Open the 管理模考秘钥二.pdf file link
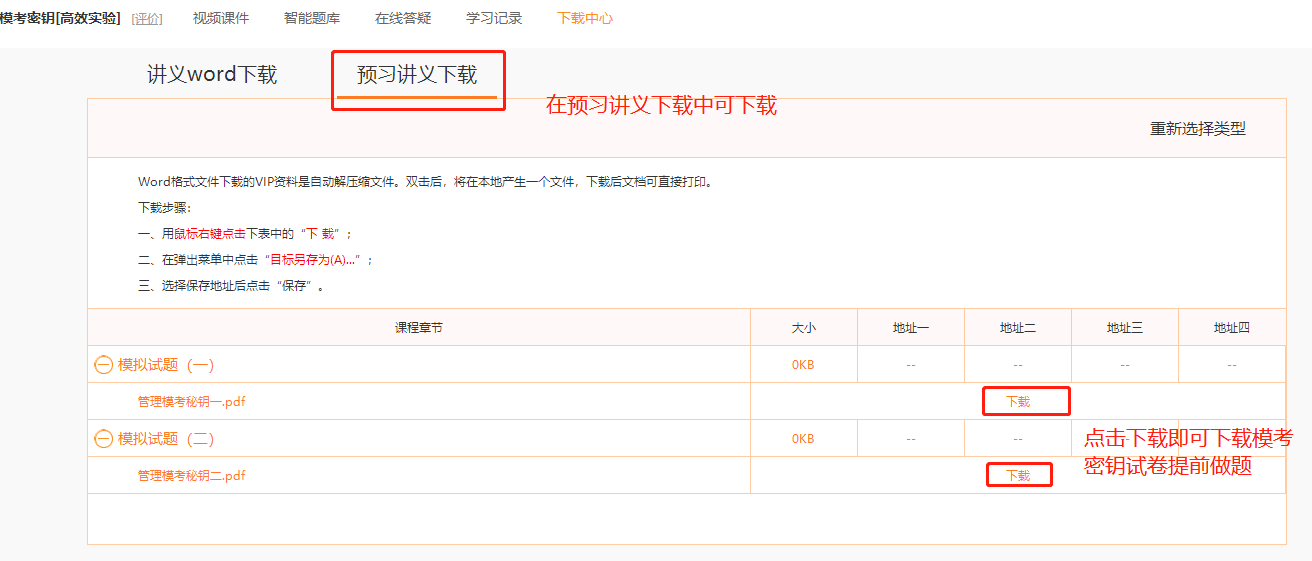1312x561 pixels. click(x=191, y=476)
